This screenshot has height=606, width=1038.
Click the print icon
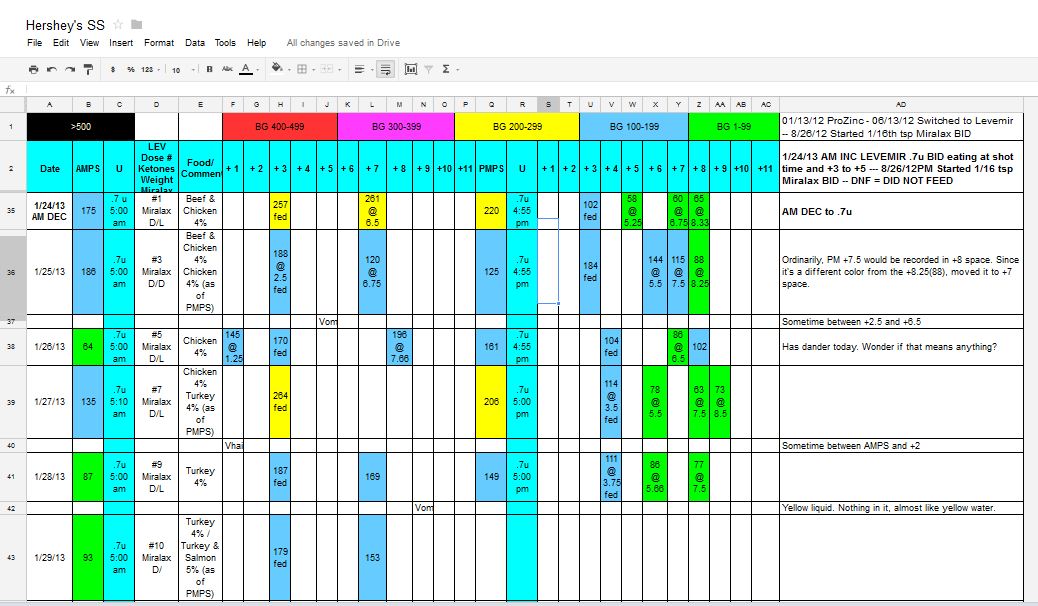(34, 69)
